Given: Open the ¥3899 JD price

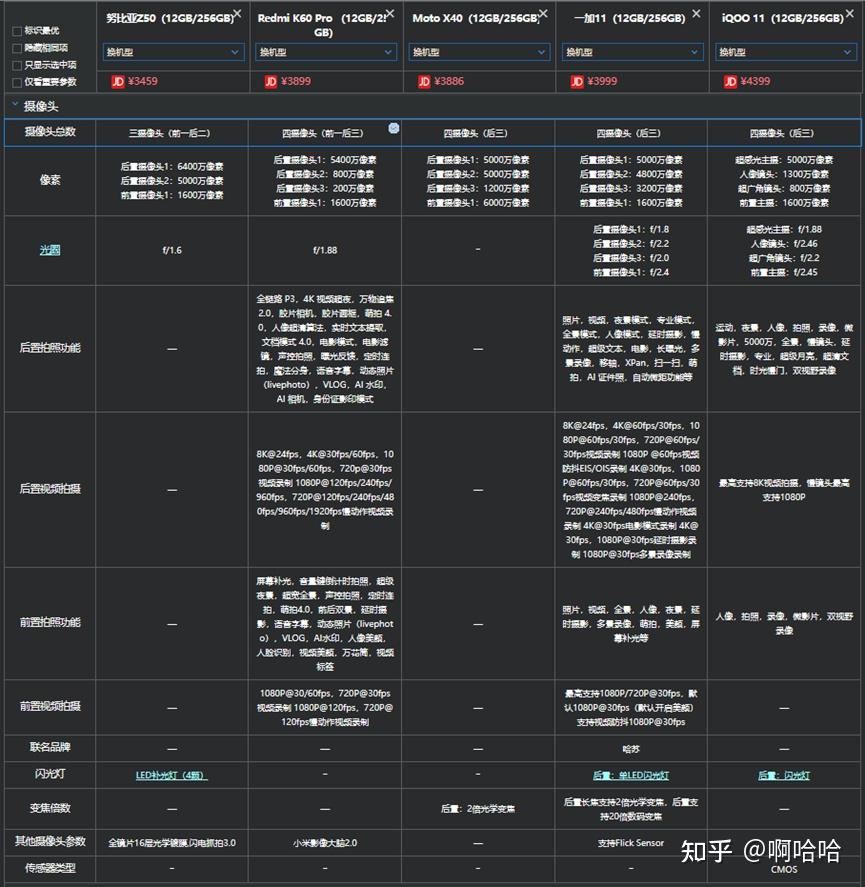Looking at the screenshot, I should [296, 81].
